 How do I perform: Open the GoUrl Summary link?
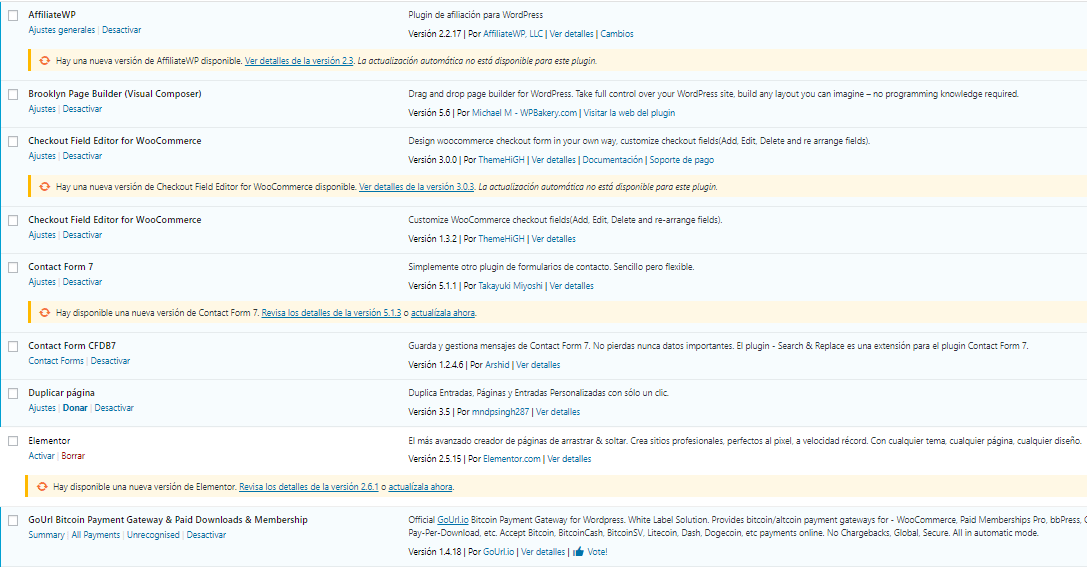tap(46, 536)
